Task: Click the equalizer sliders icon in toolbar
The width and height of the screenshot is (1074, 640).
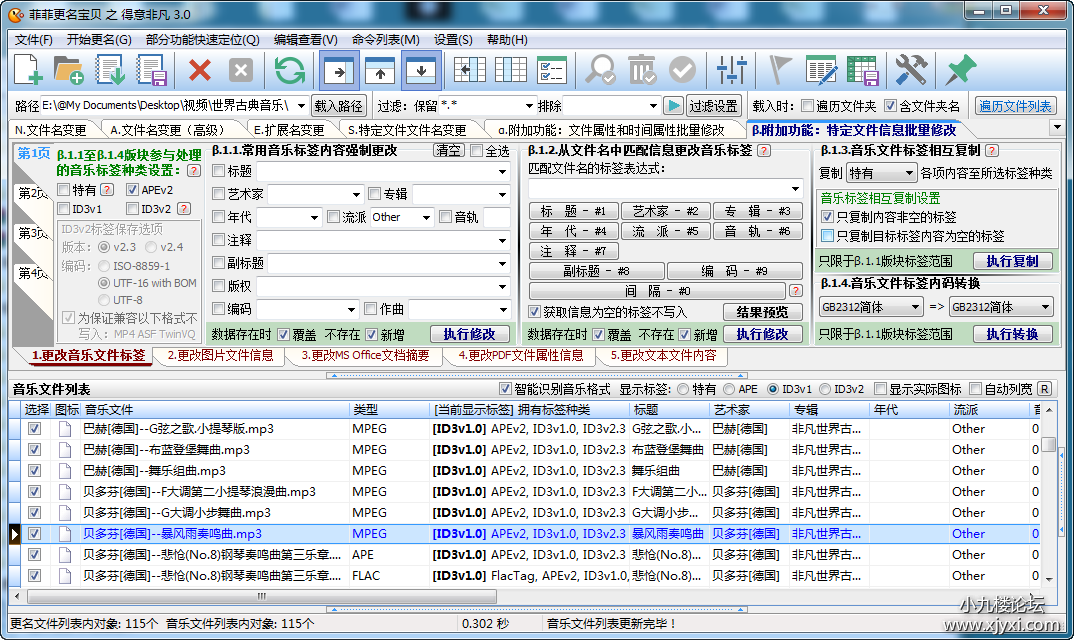Action: tap(732, 70)
